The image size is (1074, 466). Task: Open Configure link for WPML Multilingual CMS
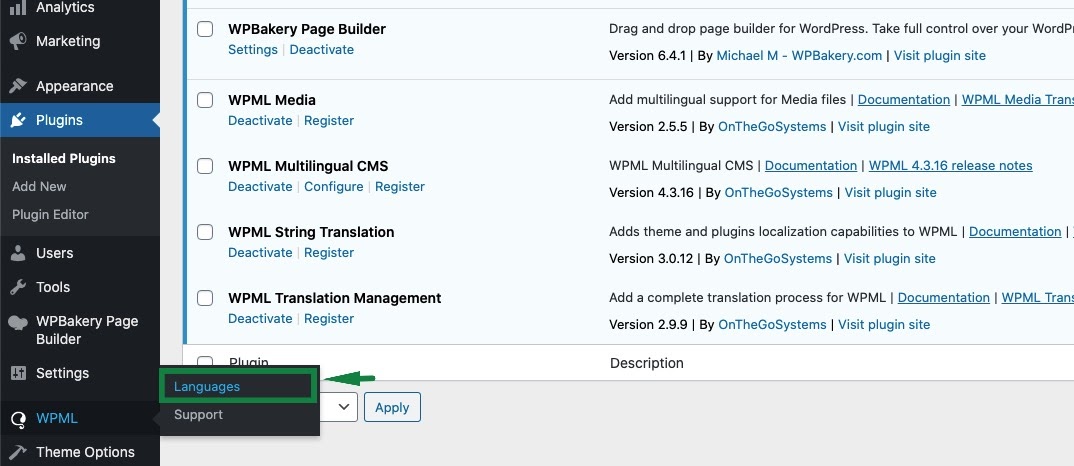pos(334,187)
